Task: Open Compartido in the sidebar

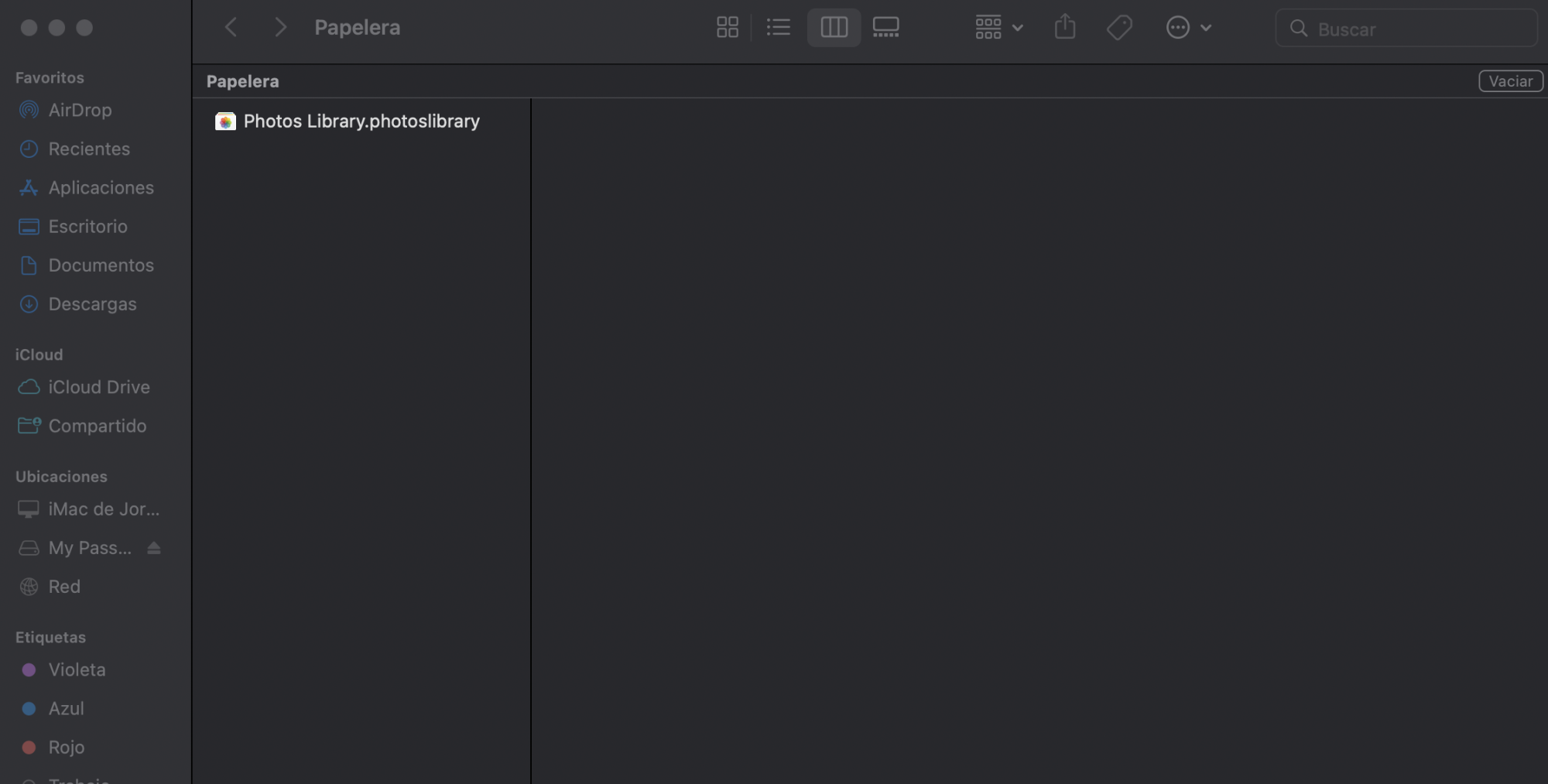Action: (97, 426)
